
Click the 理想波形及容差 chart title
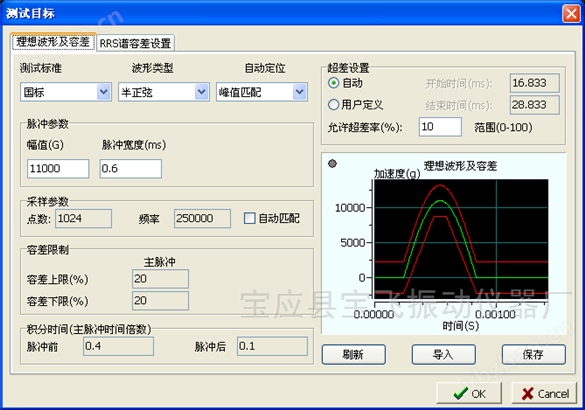tap(460, 166)
